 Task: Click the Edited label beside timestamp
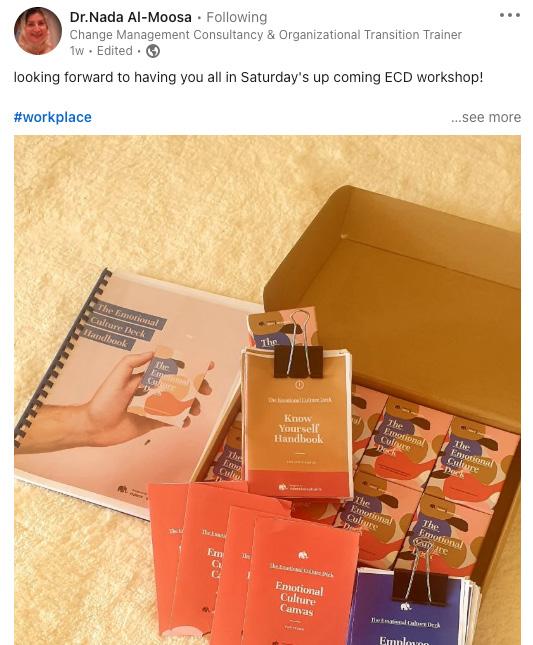point(115,51)
